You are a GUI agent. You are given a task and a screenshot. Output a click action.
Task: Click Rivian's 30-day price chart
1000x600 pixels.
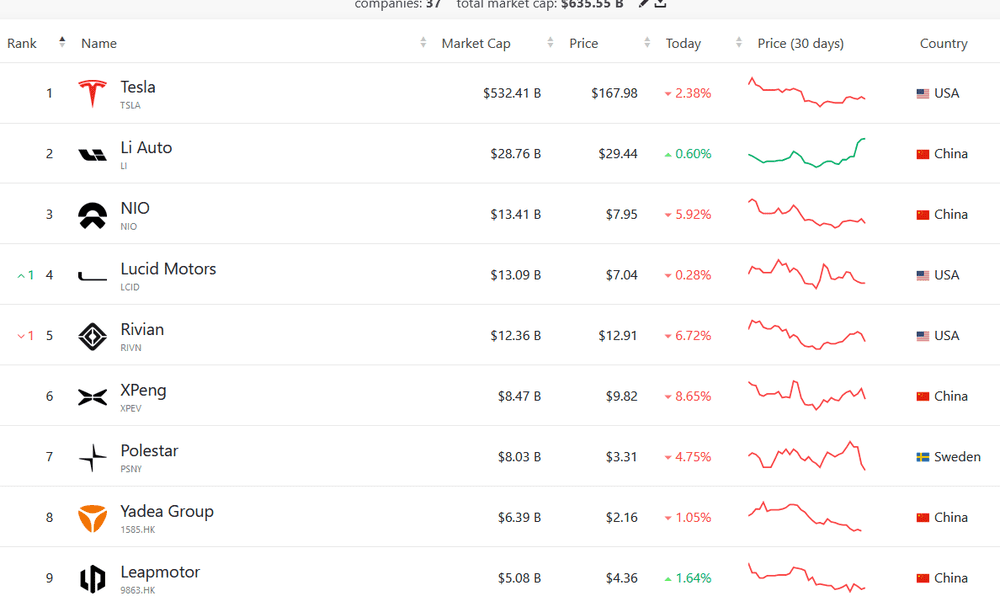point(807,335)
